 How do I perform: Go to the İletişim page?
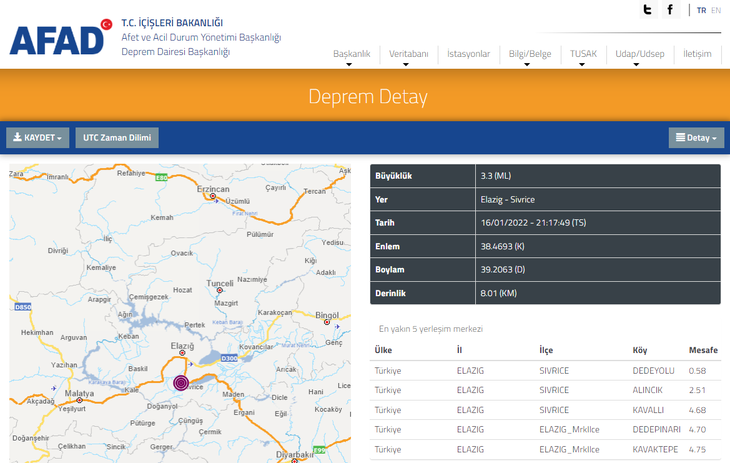[697, 54]
